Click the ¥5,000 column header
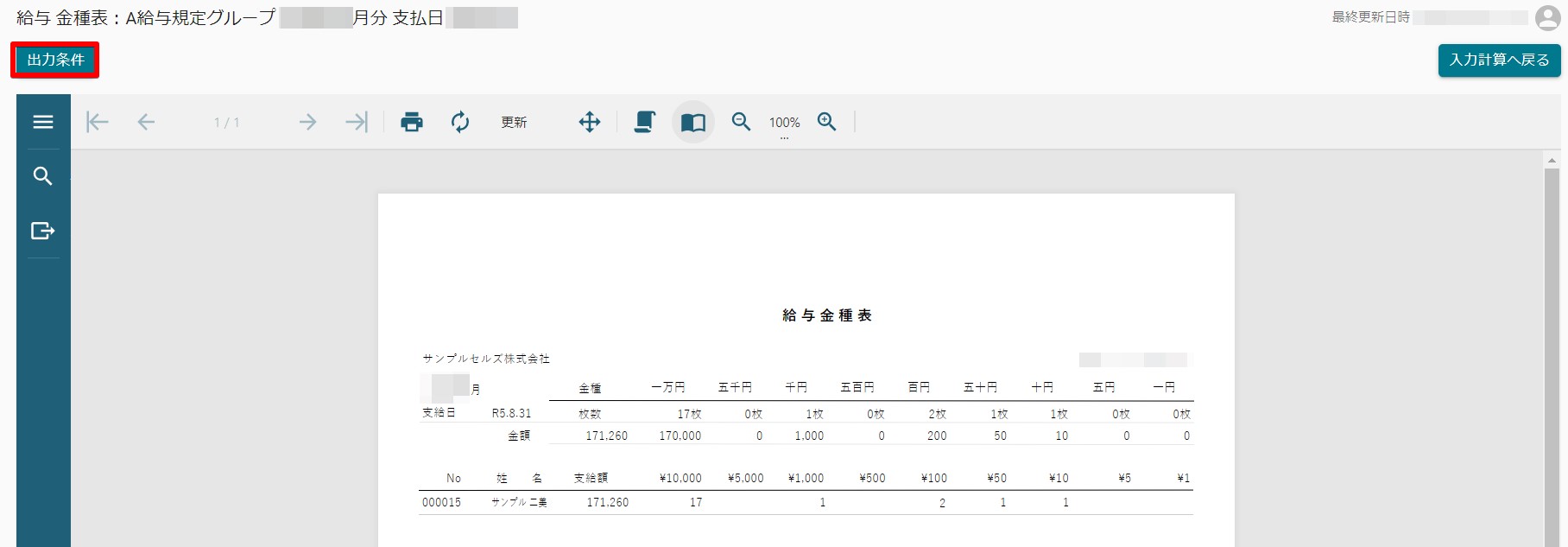 tap(746, 478)
